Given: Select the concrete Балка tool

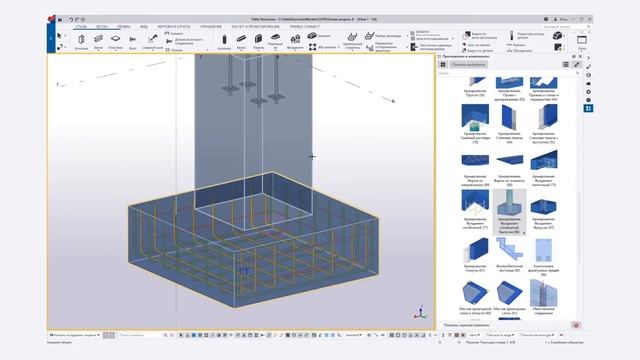Looking at the screenshot, I should pos(241,42).
